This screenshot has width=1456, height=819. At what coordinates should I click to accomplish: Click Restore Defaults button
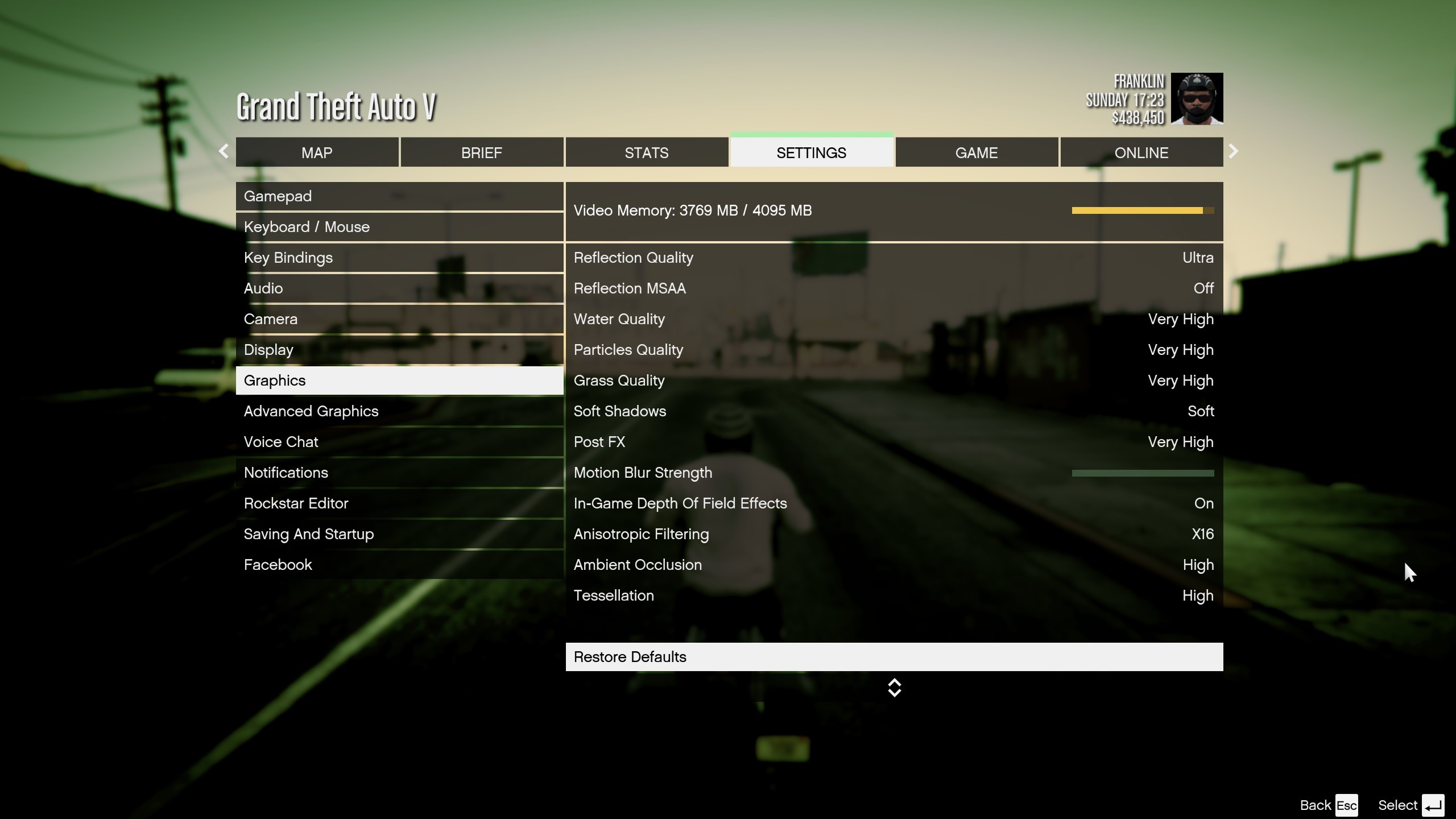[894, 656]
